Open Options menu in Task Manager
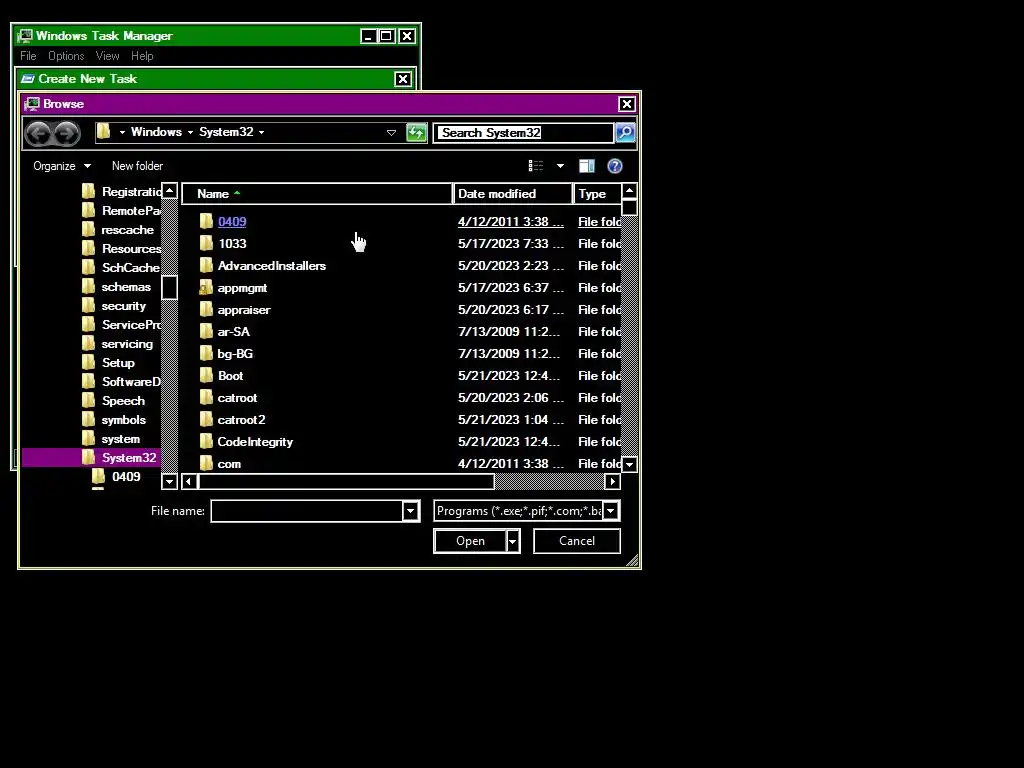 (66, 56)
